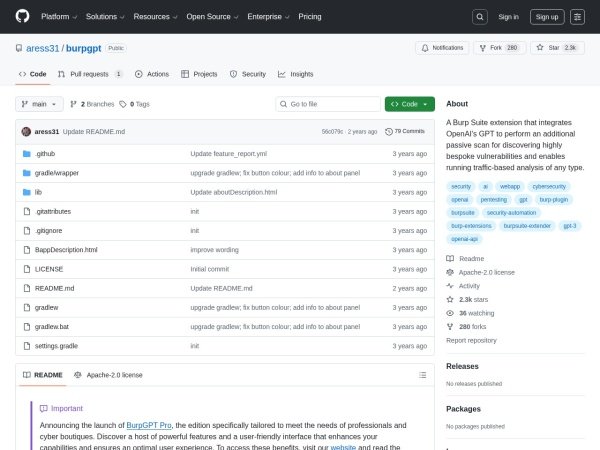Screen dimensions: 600x450
Task: Open the burpgpt repository link
Action: pos(83,48)
